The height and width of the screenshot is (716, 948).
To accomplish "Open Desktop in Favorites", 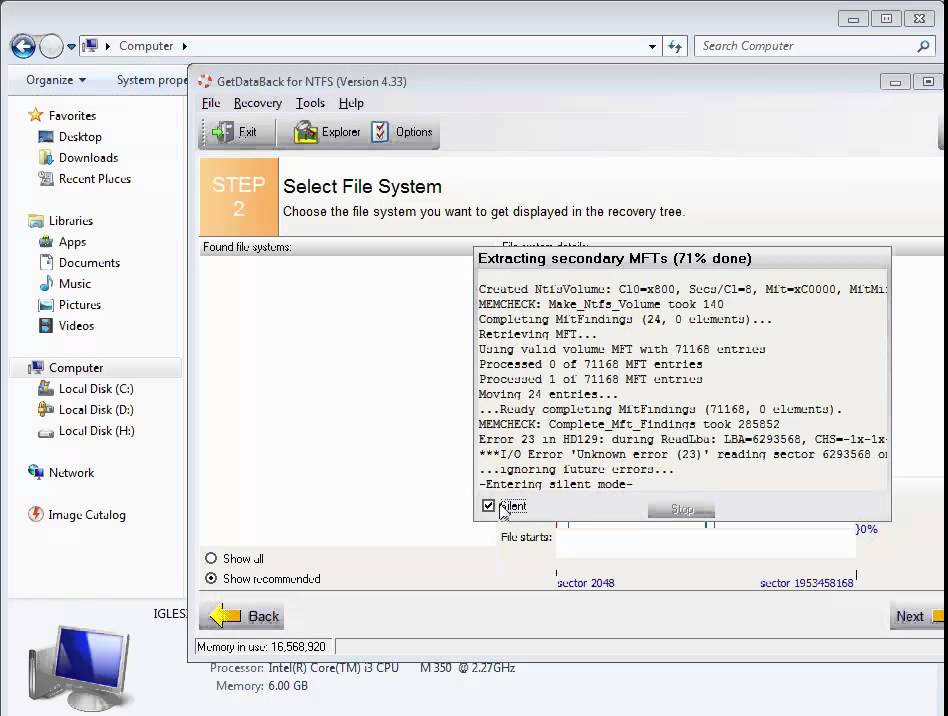I will [80, 137].
